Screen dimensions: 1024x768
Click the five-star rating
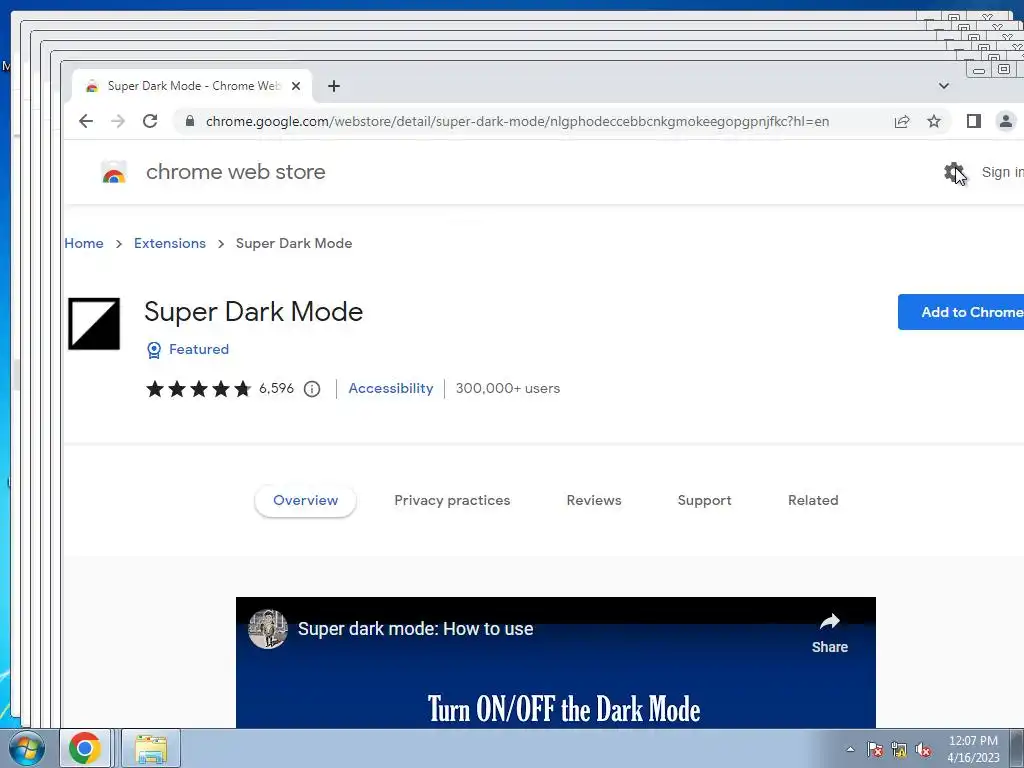tap(199, 389)
